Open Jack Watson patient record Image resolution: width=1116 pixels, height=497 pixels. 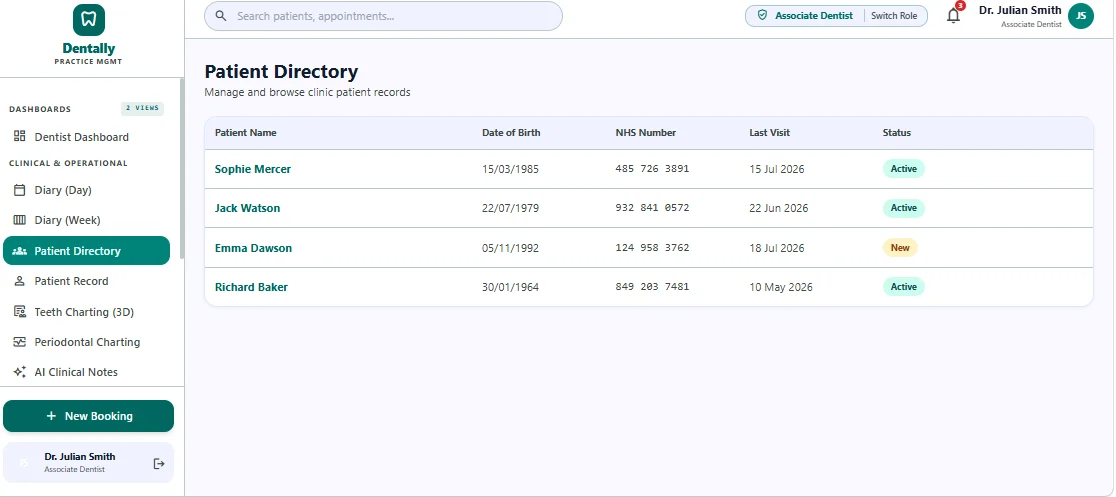(248, 208)
